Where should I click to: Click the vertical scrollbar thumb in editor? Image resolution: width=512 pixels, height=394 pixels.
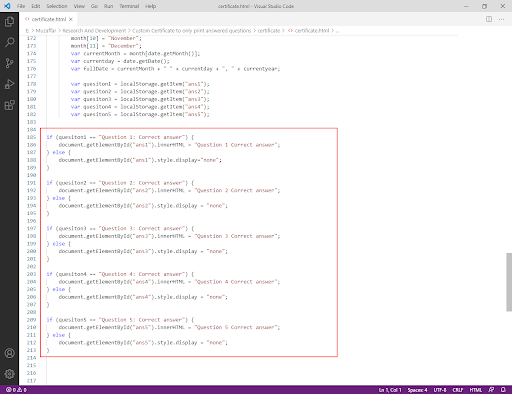click(x=509, y=282)
